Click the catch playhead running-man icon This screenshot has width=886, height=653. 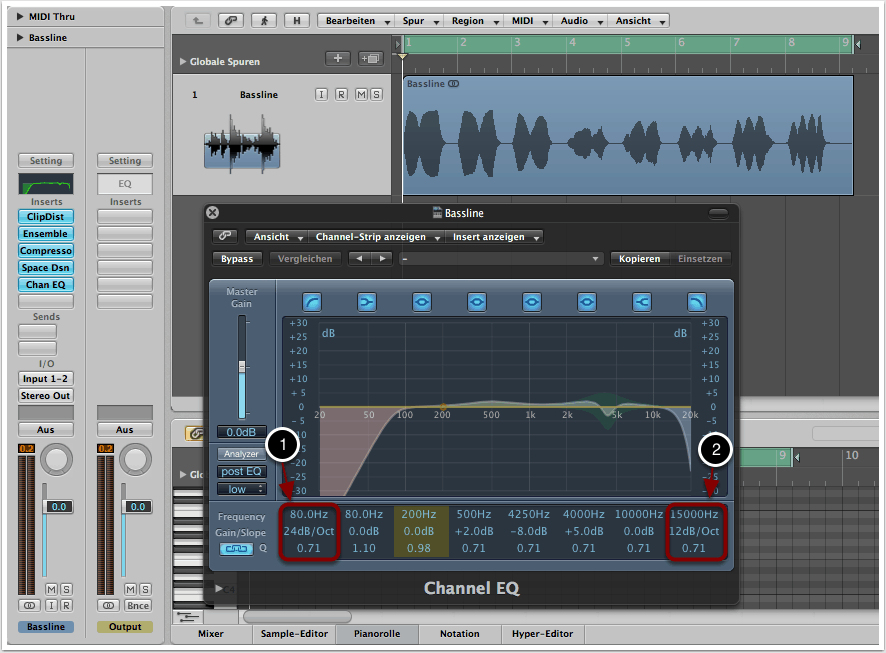pos(263,20)
